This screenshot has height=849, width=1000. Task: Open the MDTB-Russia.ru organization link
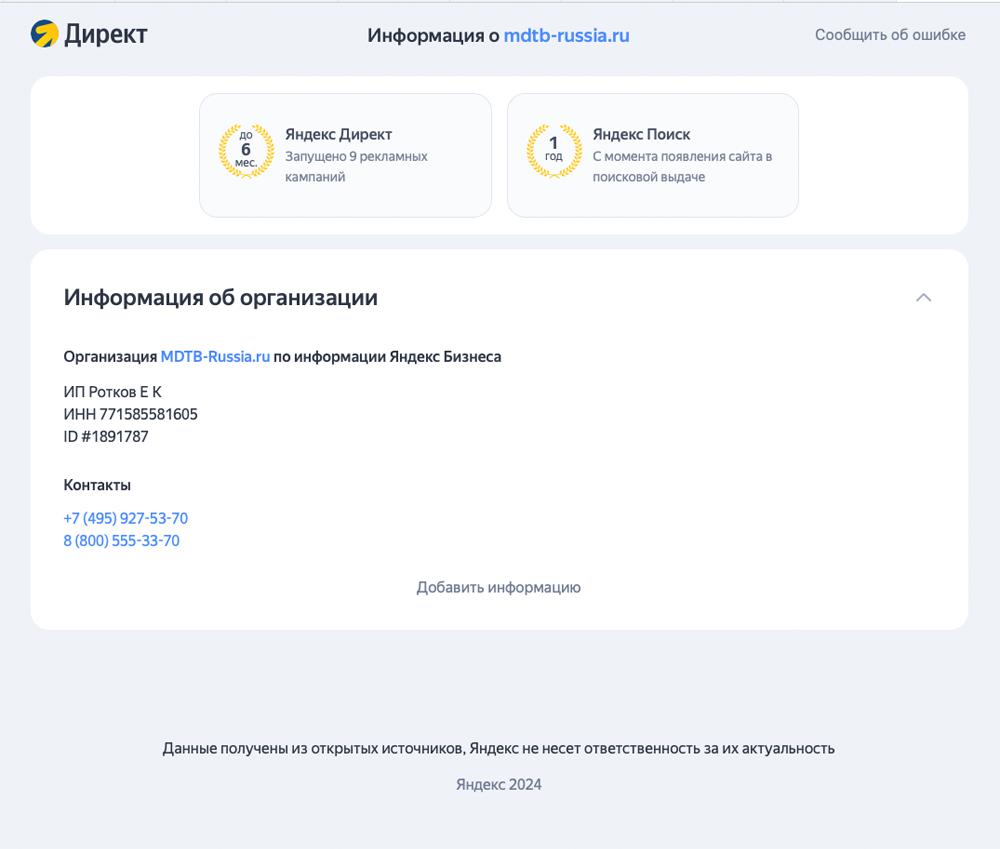(x=215, y=357)
